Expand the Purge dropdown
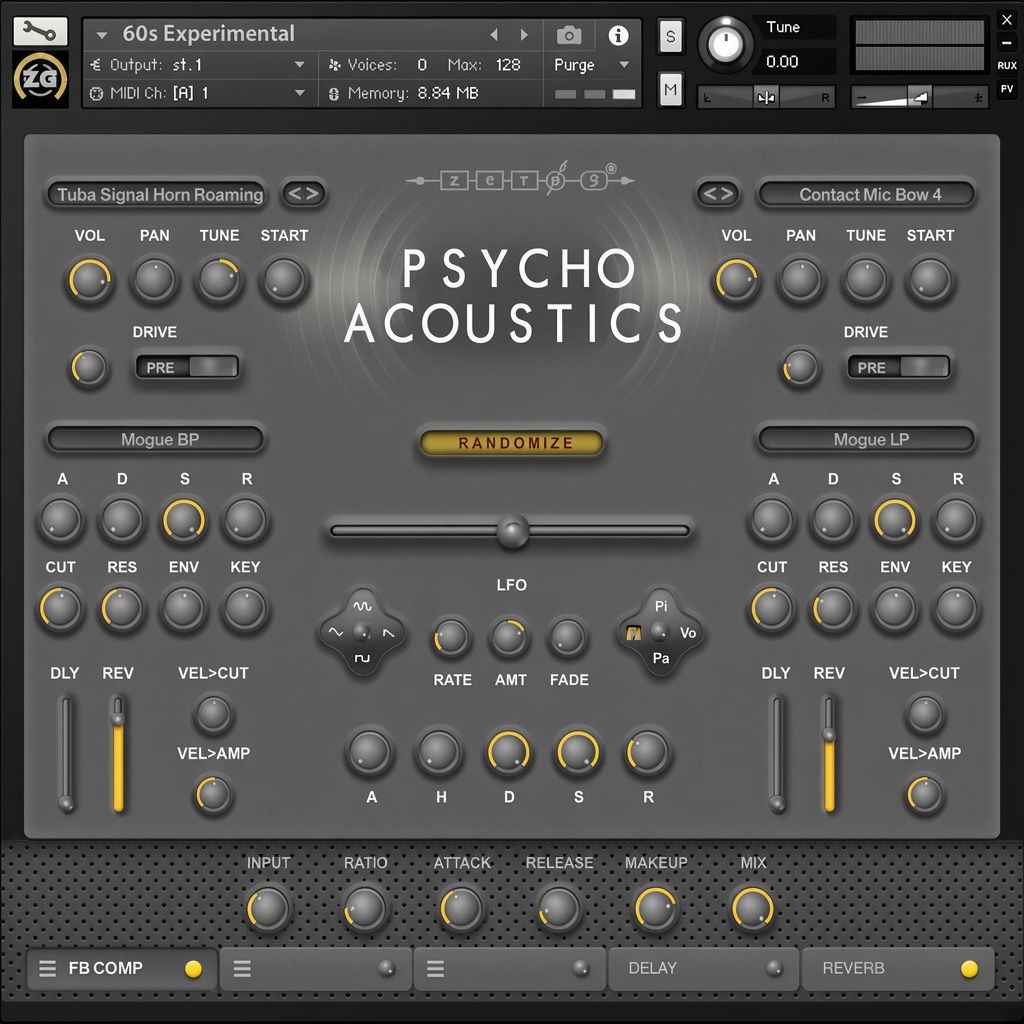Image resolution: width=1024 pixels, height=1024 pixels. pos(624,65)
